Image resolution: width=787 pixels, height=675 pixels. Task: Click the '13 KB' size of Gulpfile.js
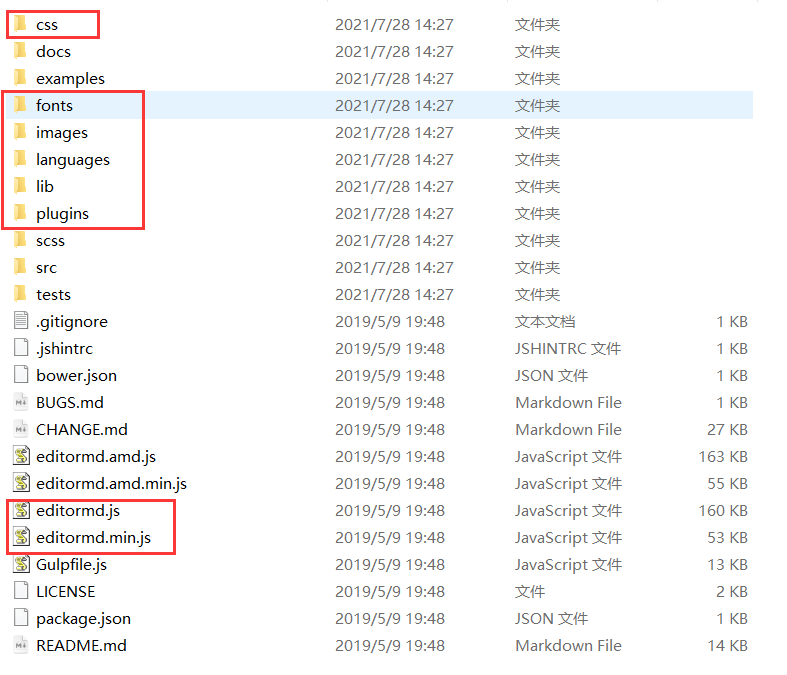pyautogui.click(x=727, y=565)
